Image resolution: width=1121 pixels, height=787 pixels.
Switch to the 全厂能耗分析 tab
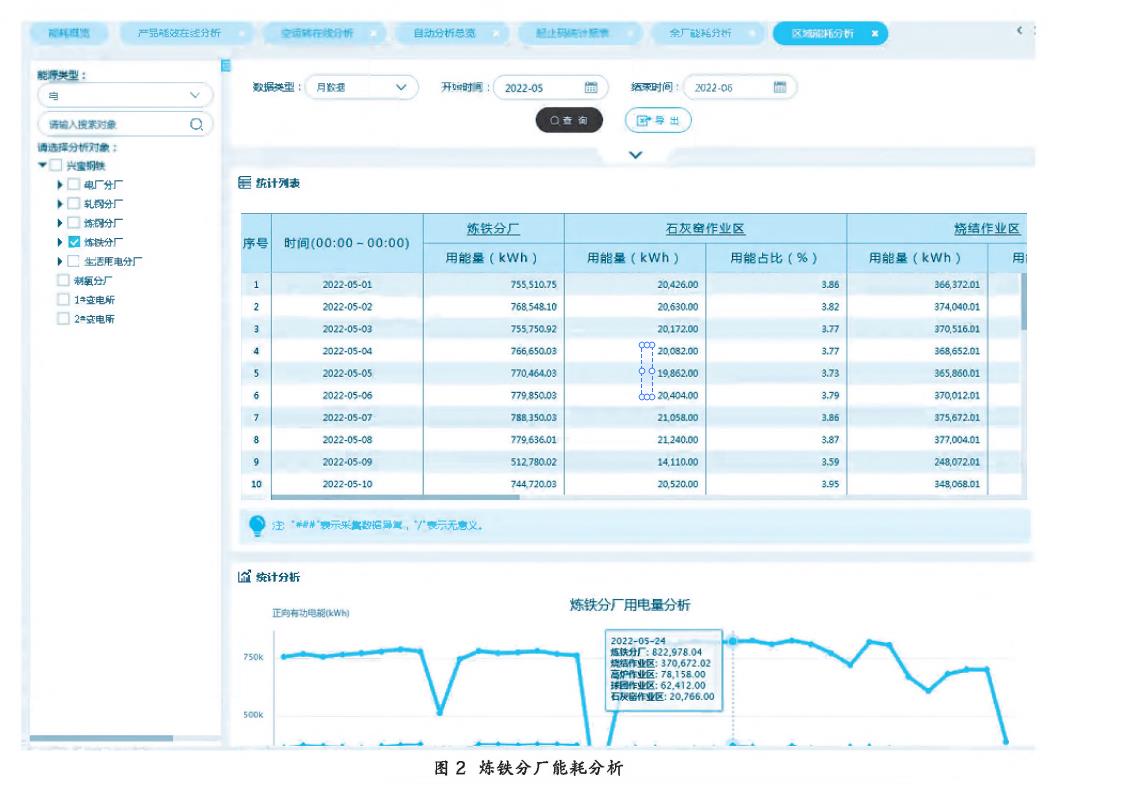click(x=700, y=33)
